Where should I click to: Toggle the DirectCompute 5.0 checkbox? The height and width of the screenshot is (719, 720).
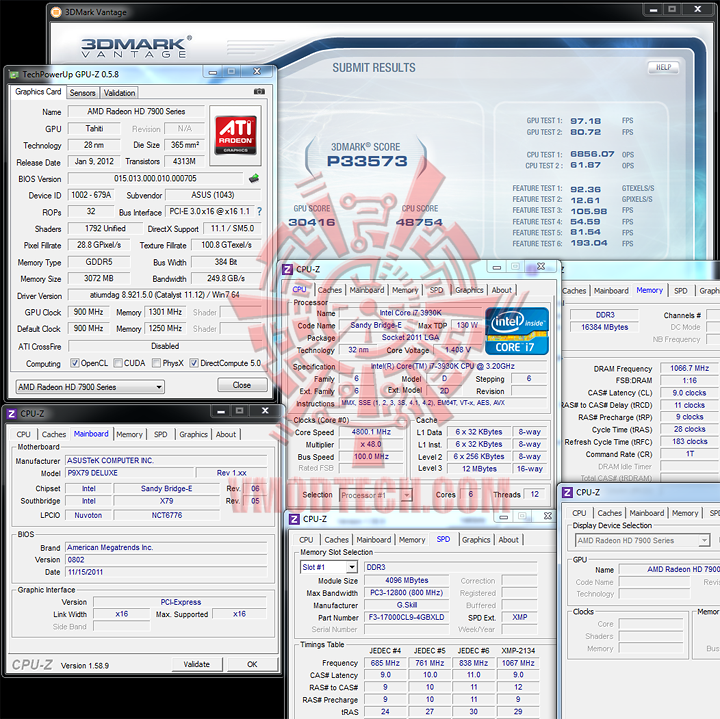coord(194,363)
